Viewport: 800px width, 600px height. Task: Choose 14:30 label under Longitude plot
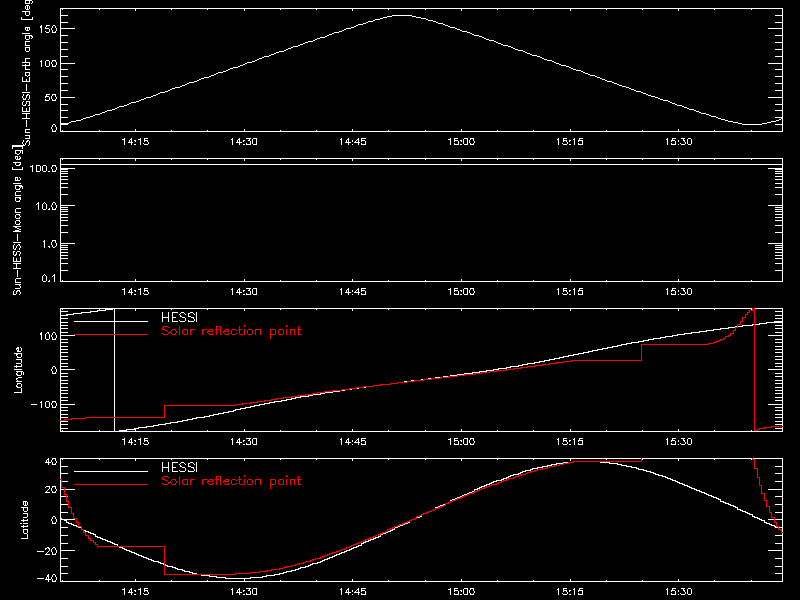pyautogui.click(x=244, y=442)
